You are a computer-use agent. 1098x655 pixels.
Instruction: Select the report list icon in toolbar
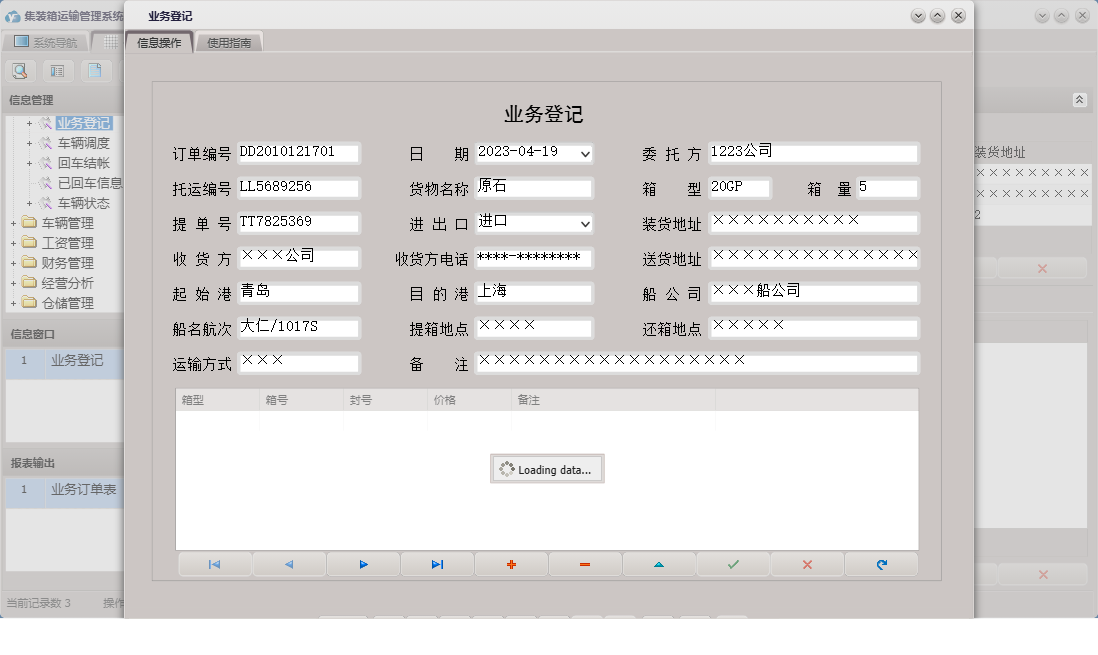coord(58,70)
